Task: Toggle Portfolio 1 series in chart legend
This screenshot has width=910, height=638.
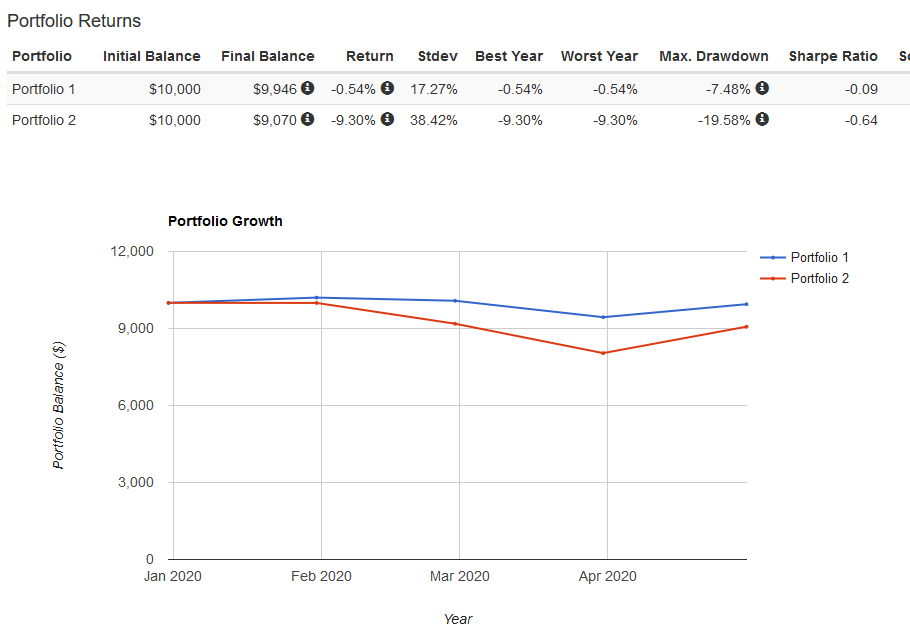Action: coord(818,257)
